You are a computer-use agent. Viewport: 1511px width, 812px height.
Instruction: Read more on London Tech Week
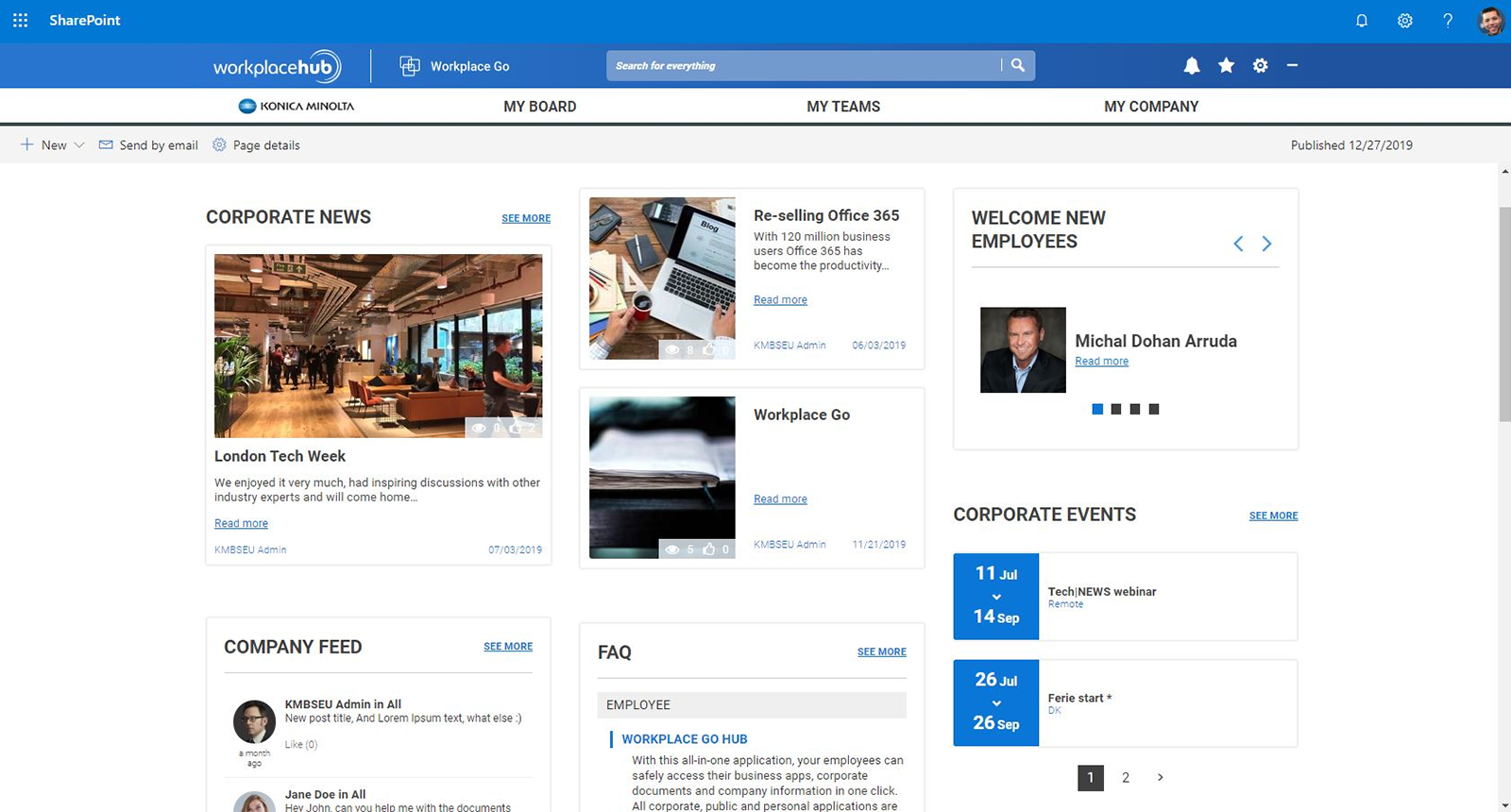241,523
